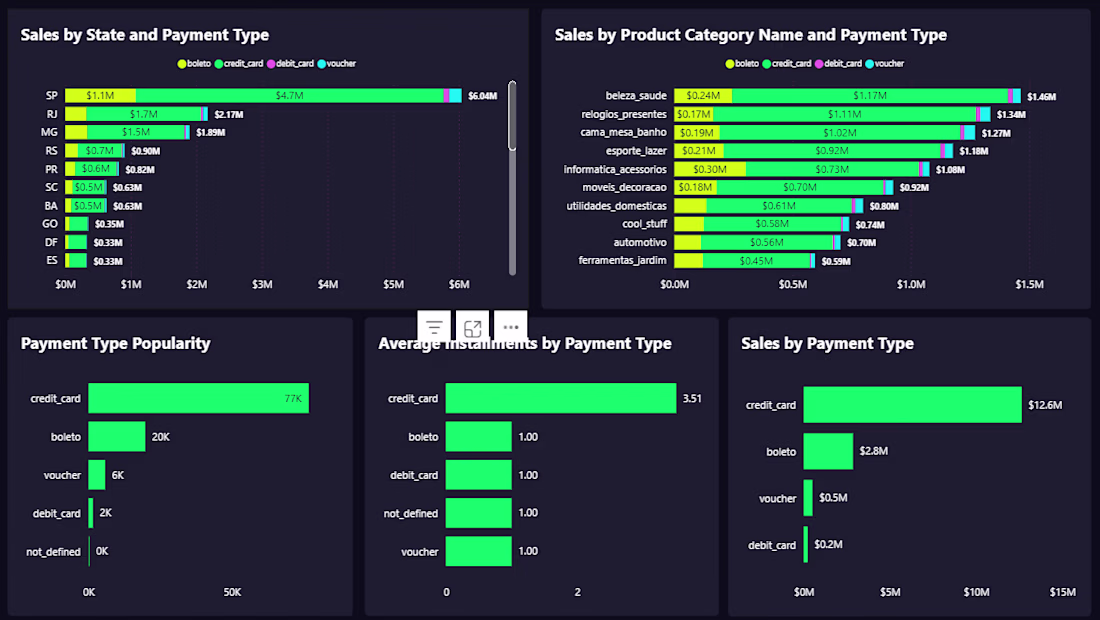The height and width of the screenshot is (620, 1100).
Task: Select informatica_acessorios boleto segment $0.30M
Action: tap(710, 169)
